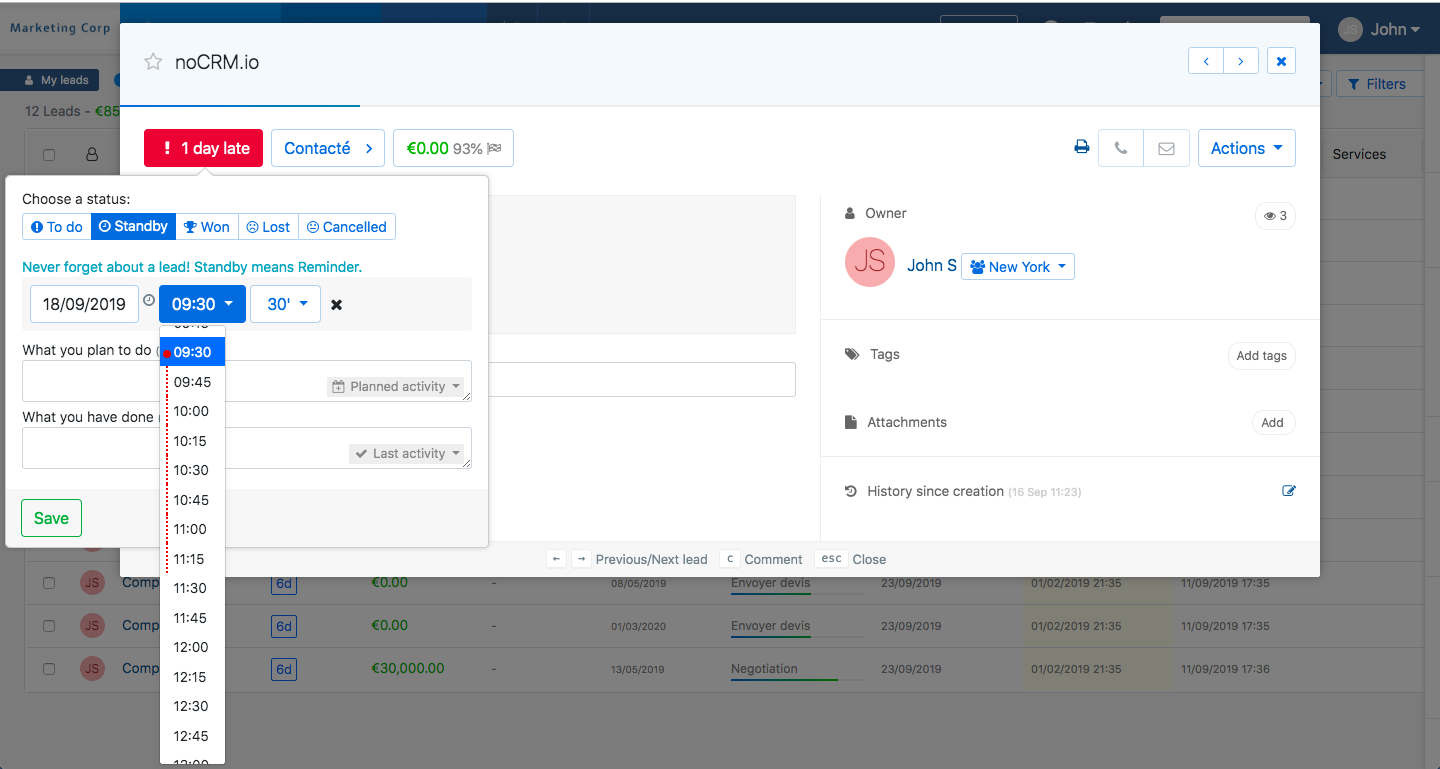Open the 30' duration dropdown

tap(285, 304)
